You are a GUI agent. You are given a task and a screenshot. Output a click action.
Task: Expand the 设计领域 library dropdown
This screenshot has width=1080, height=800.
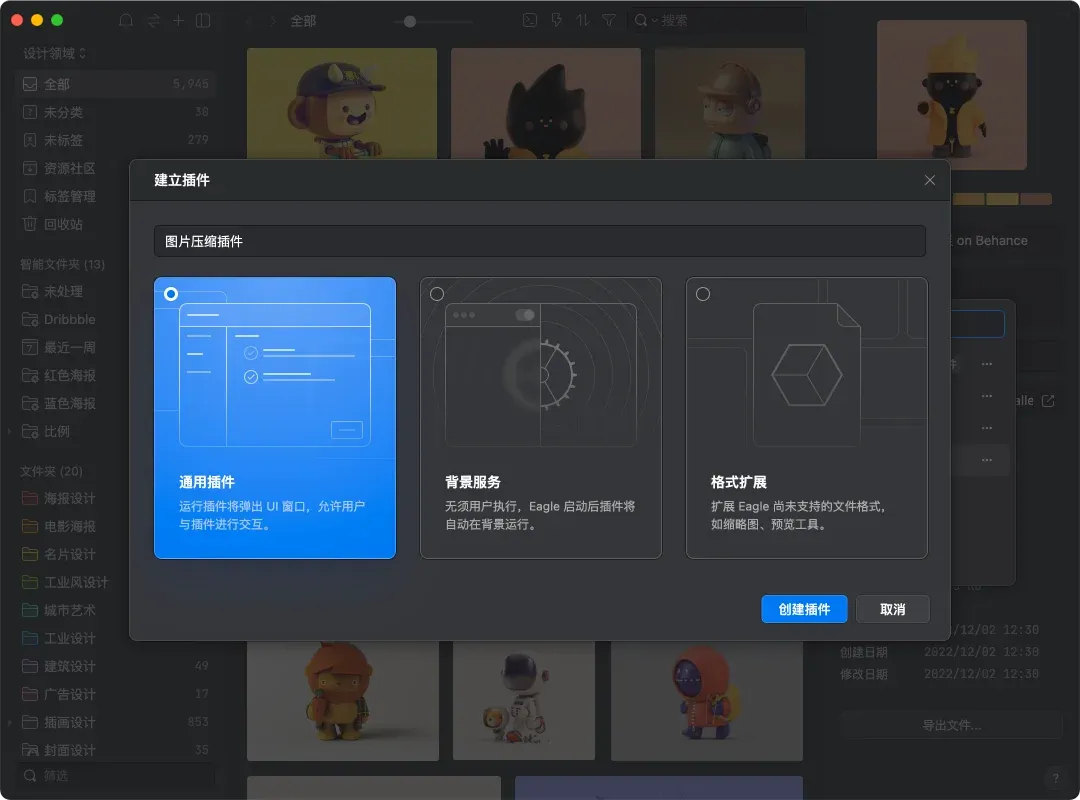tap(54, 53)
